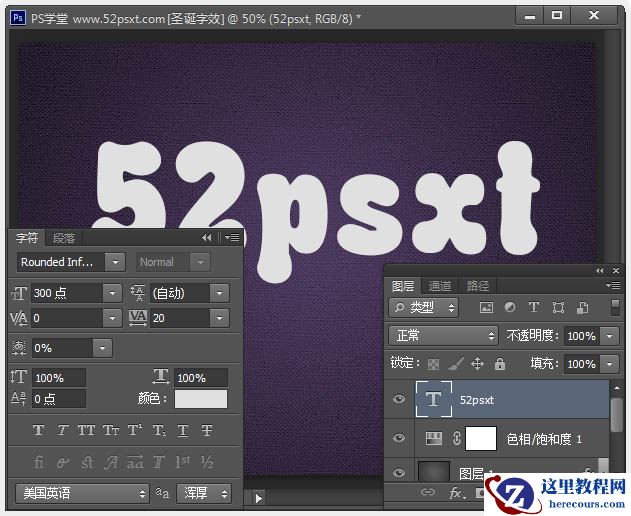
Task: Click the baseline shift 0 点 field
Action: 59,399
